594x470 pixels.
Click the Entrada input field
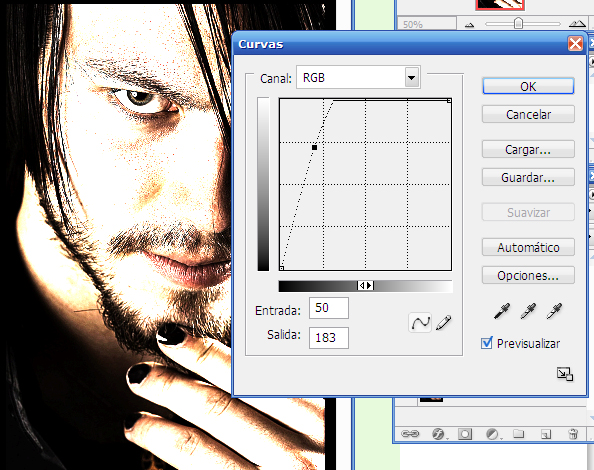pyautogui.click(x=329, y=308)
